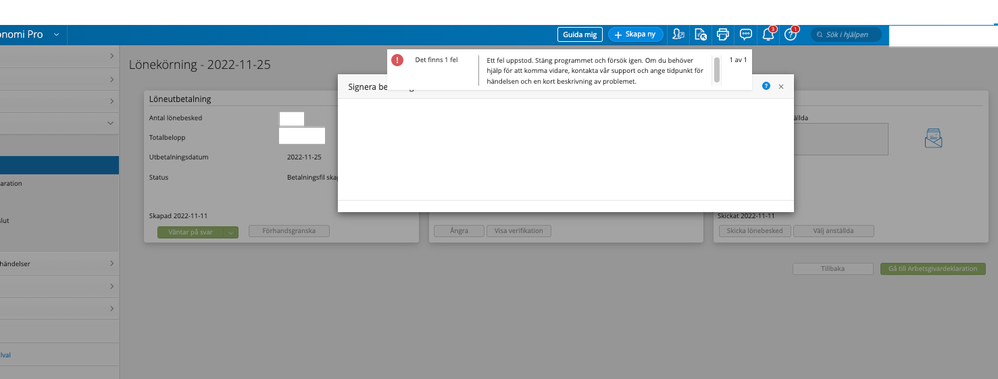Screen dimensions: 998x379
Task: Expand the Ekonomi Pro program dropdown
Action: coord(56,34)
